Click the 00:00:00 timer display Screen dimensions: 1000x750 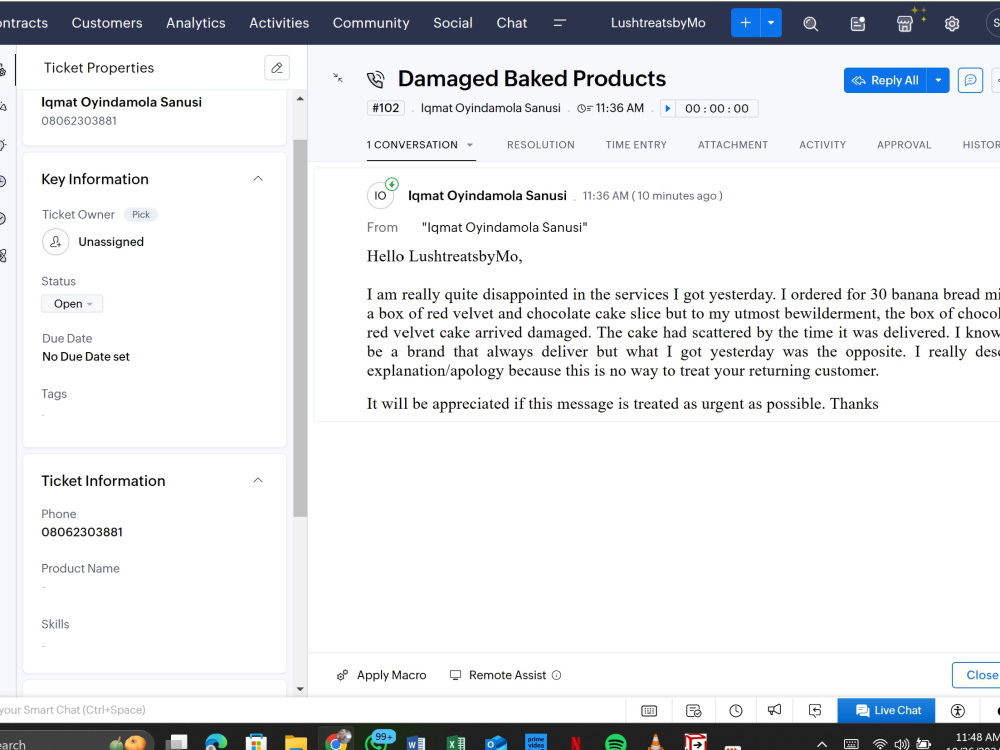coord(717,108)
